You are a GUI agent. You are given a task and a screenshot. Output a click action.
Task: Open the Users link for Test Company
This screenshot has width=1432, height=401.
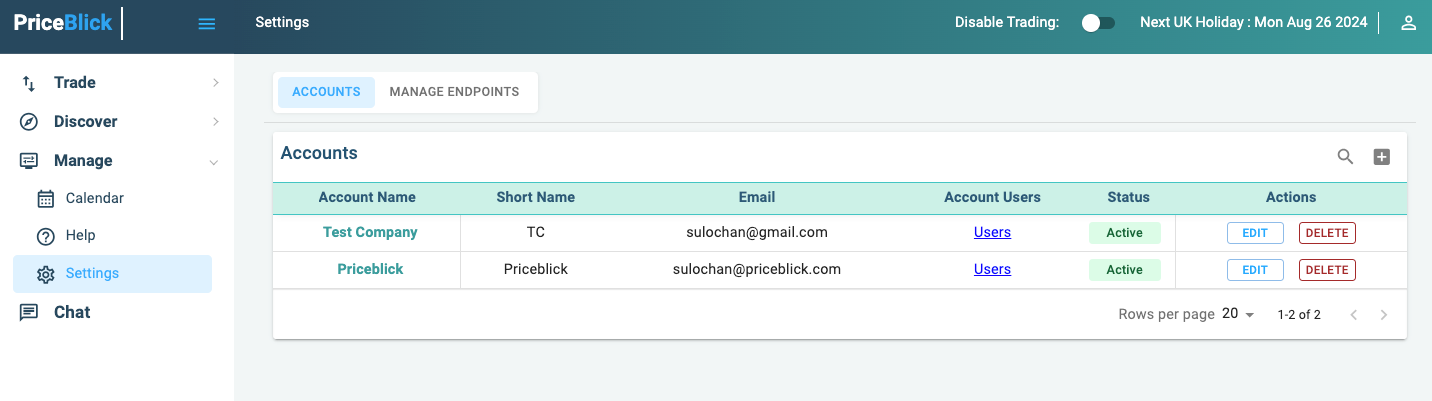(x=992, y=233)
